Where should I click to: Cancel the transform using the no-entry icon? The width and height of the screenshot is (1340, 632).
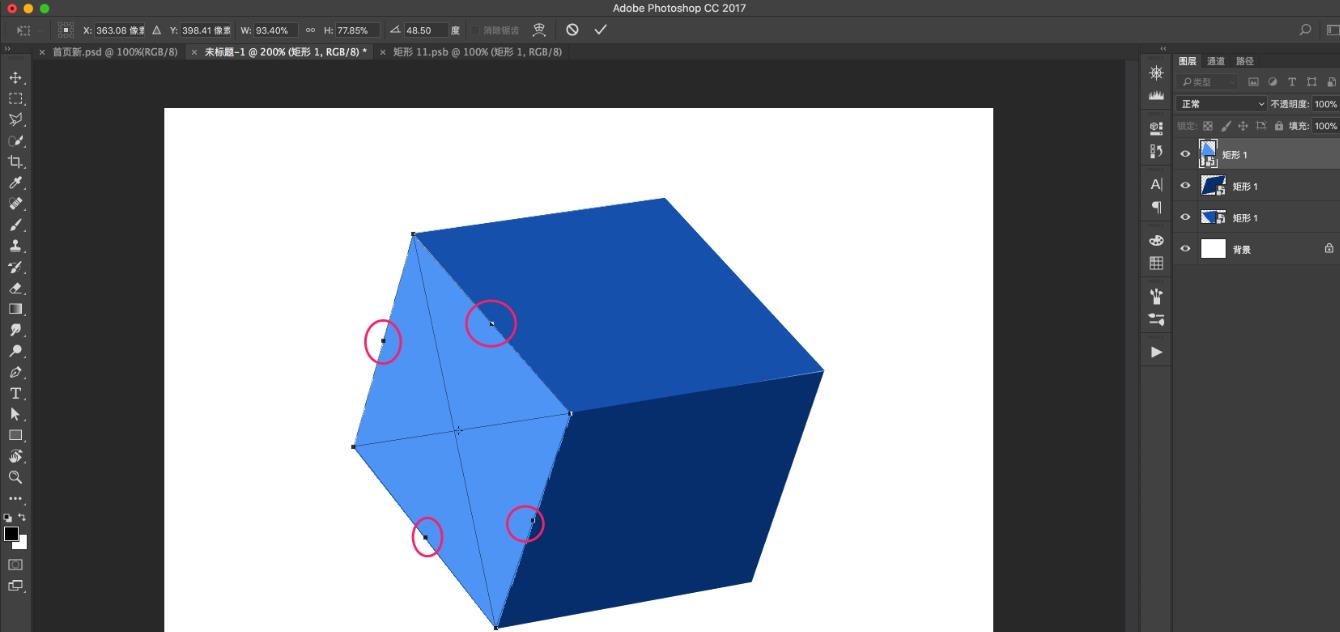point(572,30)
